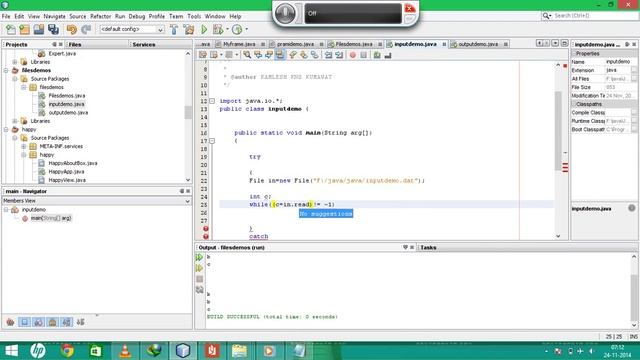The height and width of the screenshot is (360, 640).
Task: Open the Profile Project dropdown arrow
Action: coord(246,29)
